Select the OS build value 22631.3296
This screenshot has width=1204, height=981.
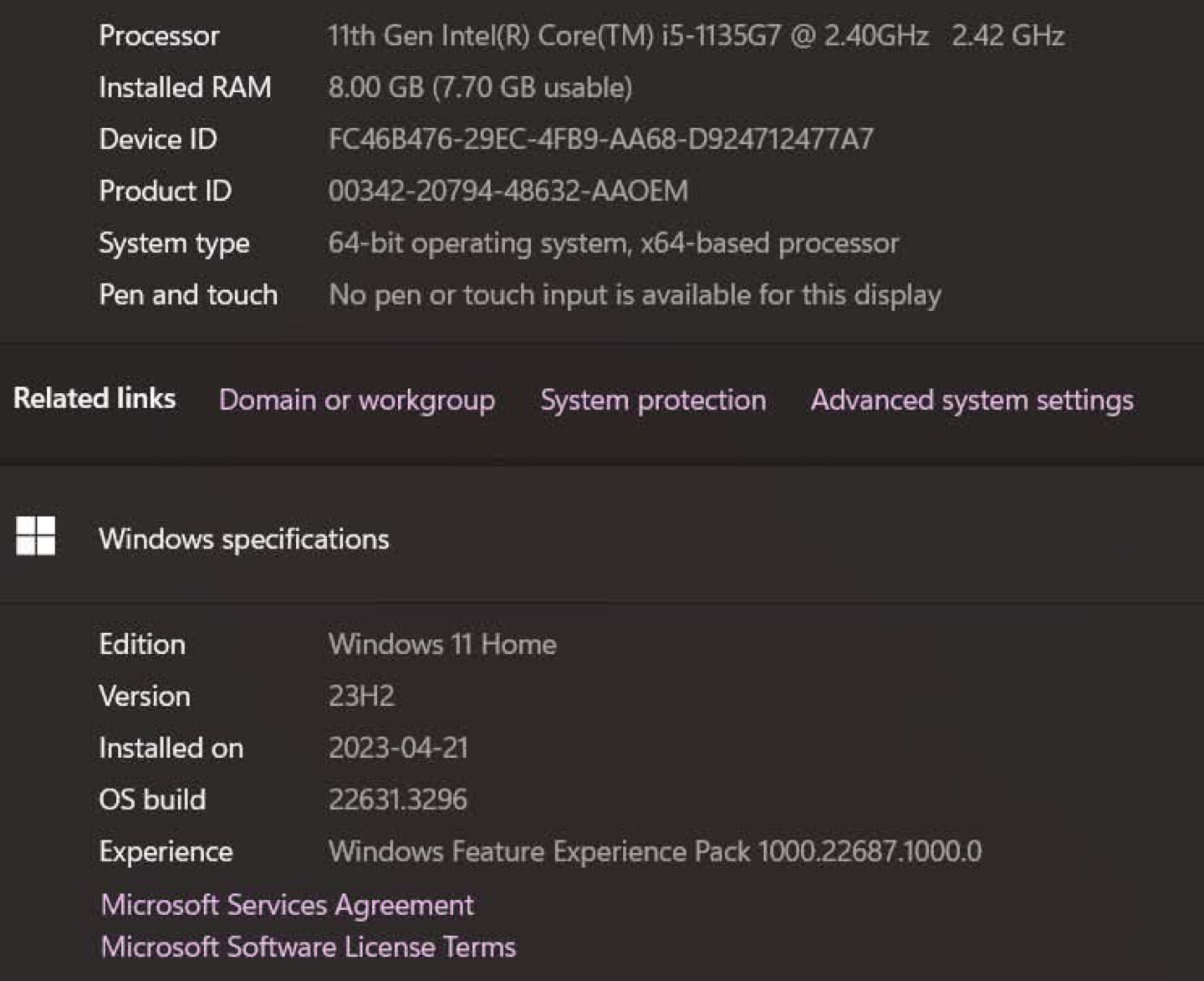point(397,800)
